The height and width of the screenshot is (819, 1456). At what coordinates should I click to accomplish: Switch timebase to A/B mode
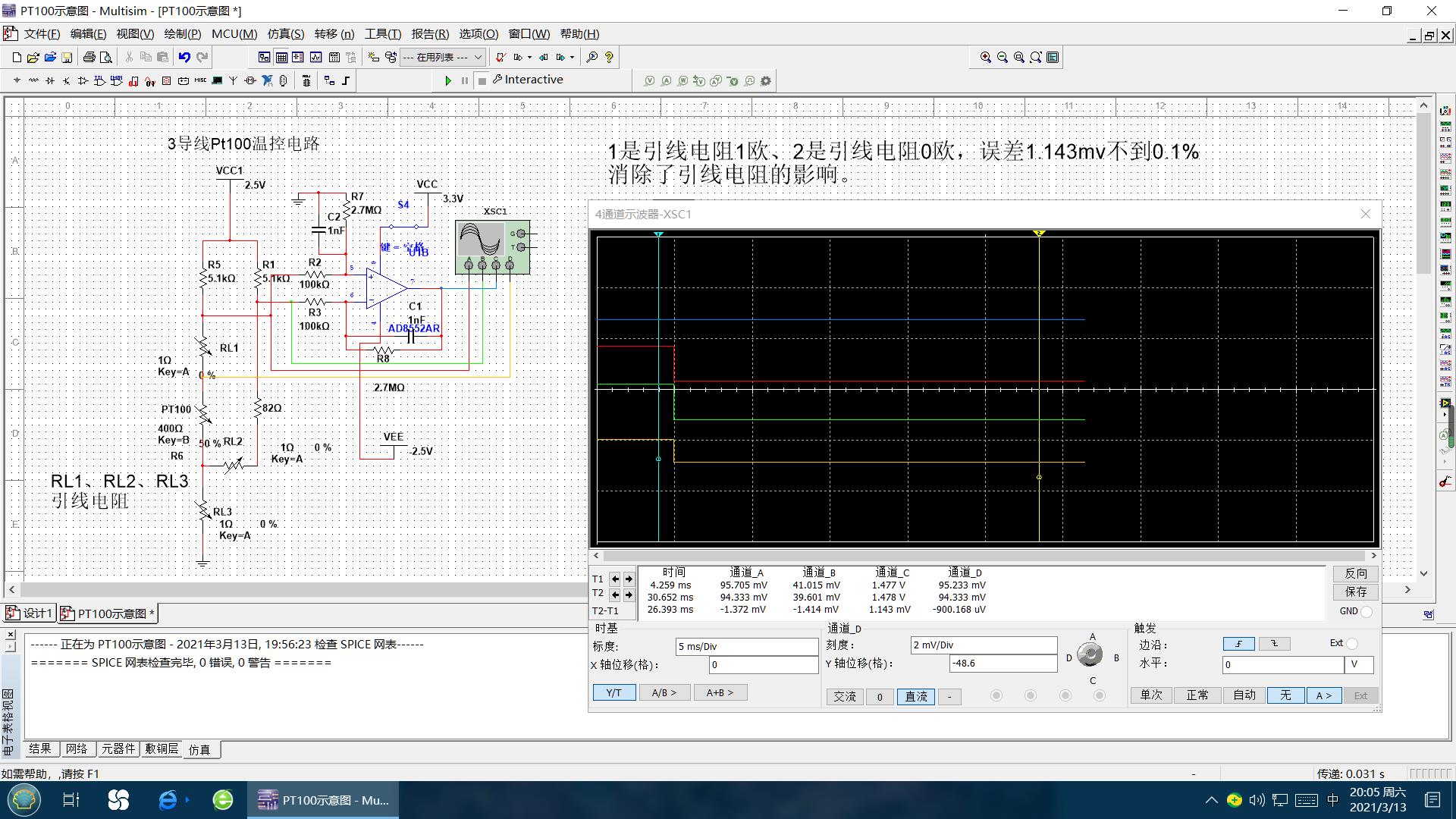(x=664, y=692)
